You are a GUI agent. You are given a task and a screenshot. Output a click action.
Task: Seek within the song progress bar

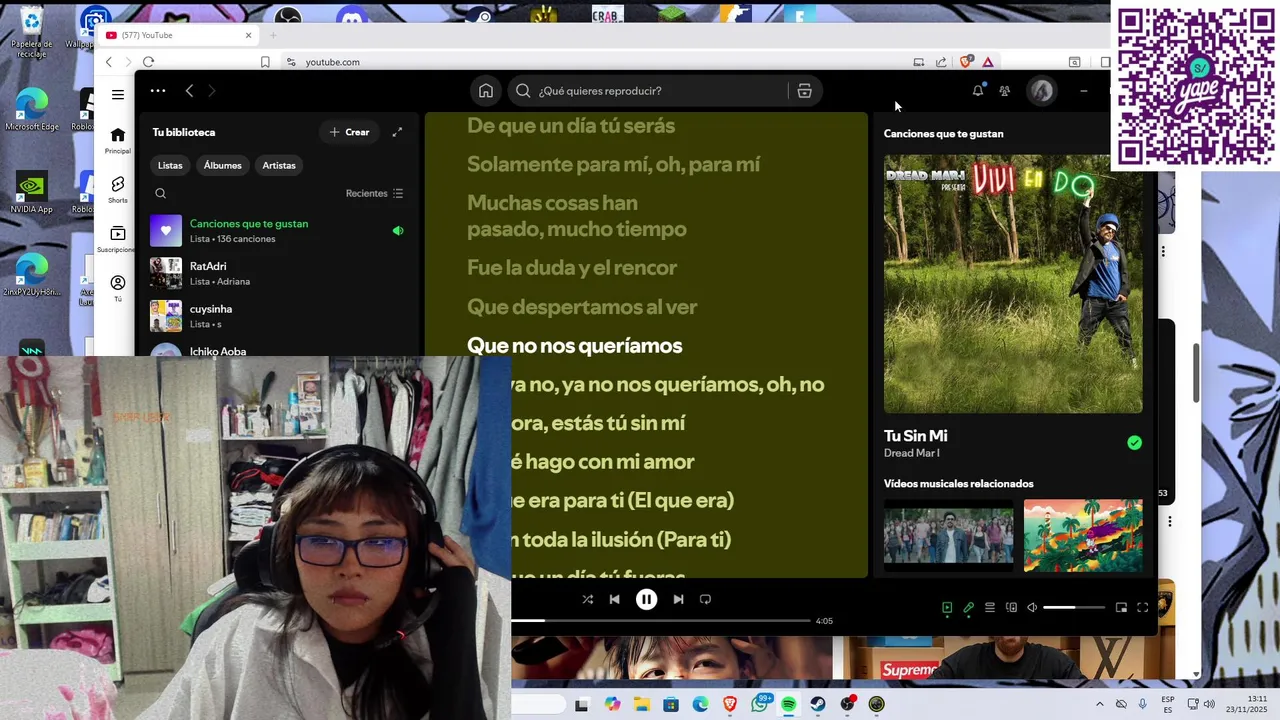(x=661, y=621)
